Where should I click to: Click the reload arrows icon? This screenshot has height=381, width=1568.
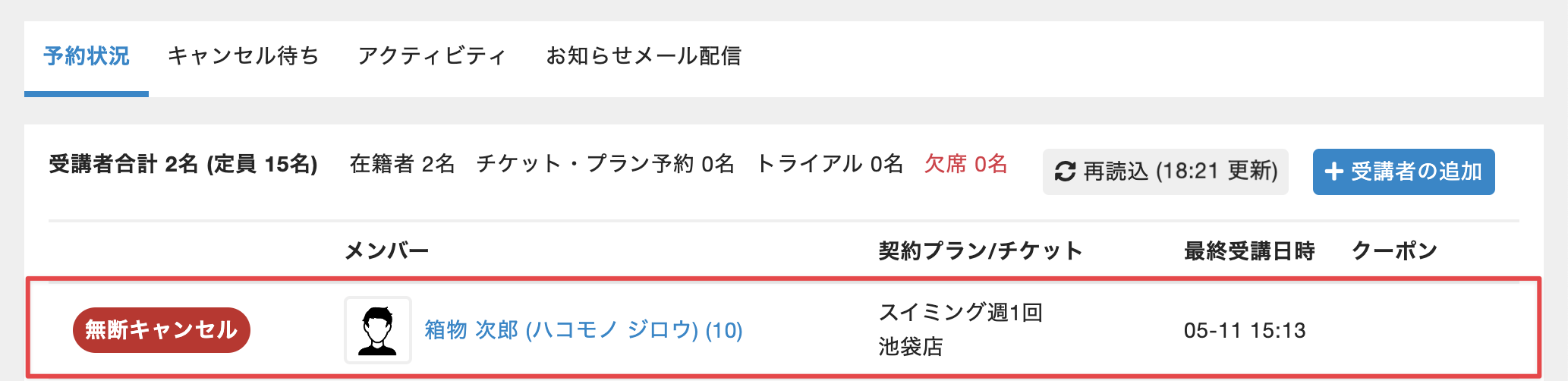1065,172
